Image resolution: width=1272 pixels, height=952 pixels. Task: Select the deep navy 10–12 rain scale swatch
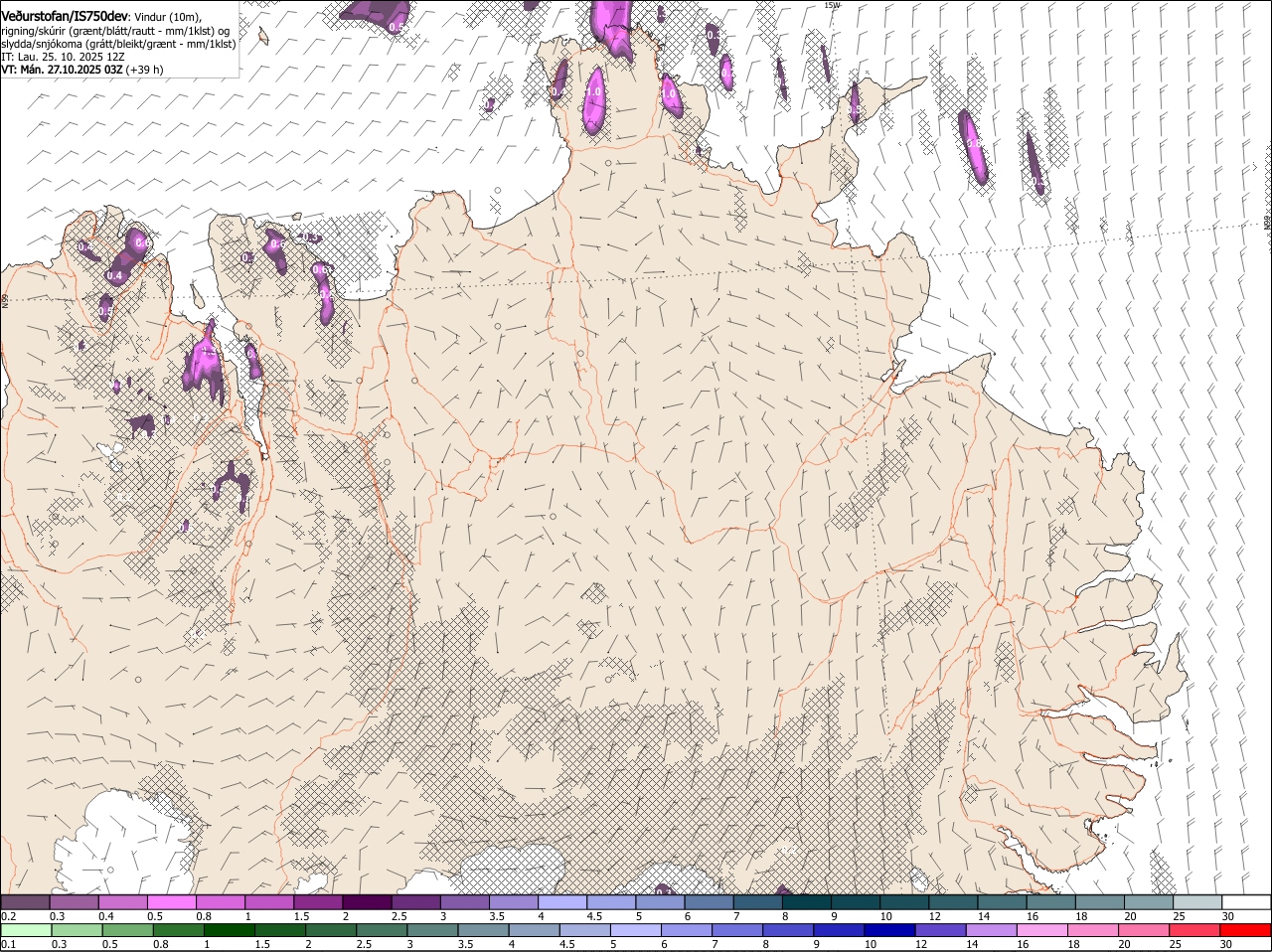pyautogui.click(x=889, y=930)
